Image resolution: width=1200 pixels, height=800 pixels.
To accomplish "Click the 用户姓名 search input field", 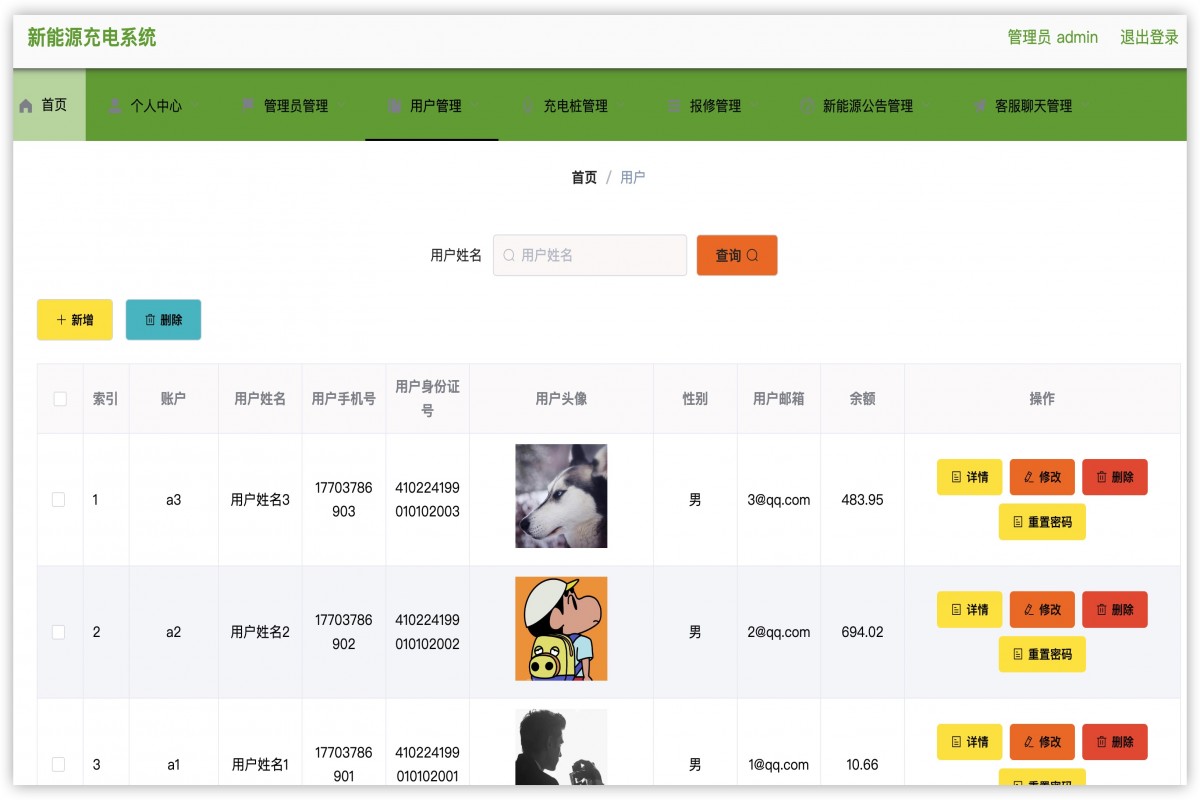I will pyautogui.click(x=590, y=255).
